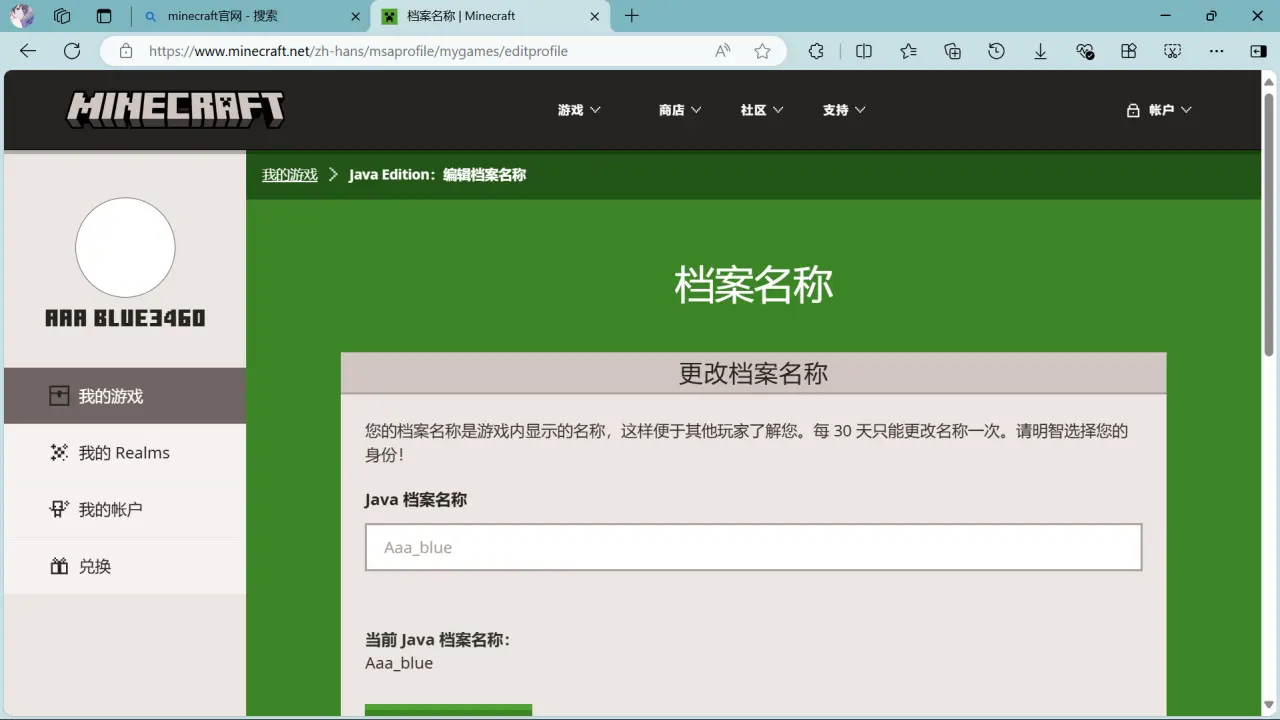Click the 更改档案名称 heading
This screenshot has height=720, width=1280.
(753, 374)
